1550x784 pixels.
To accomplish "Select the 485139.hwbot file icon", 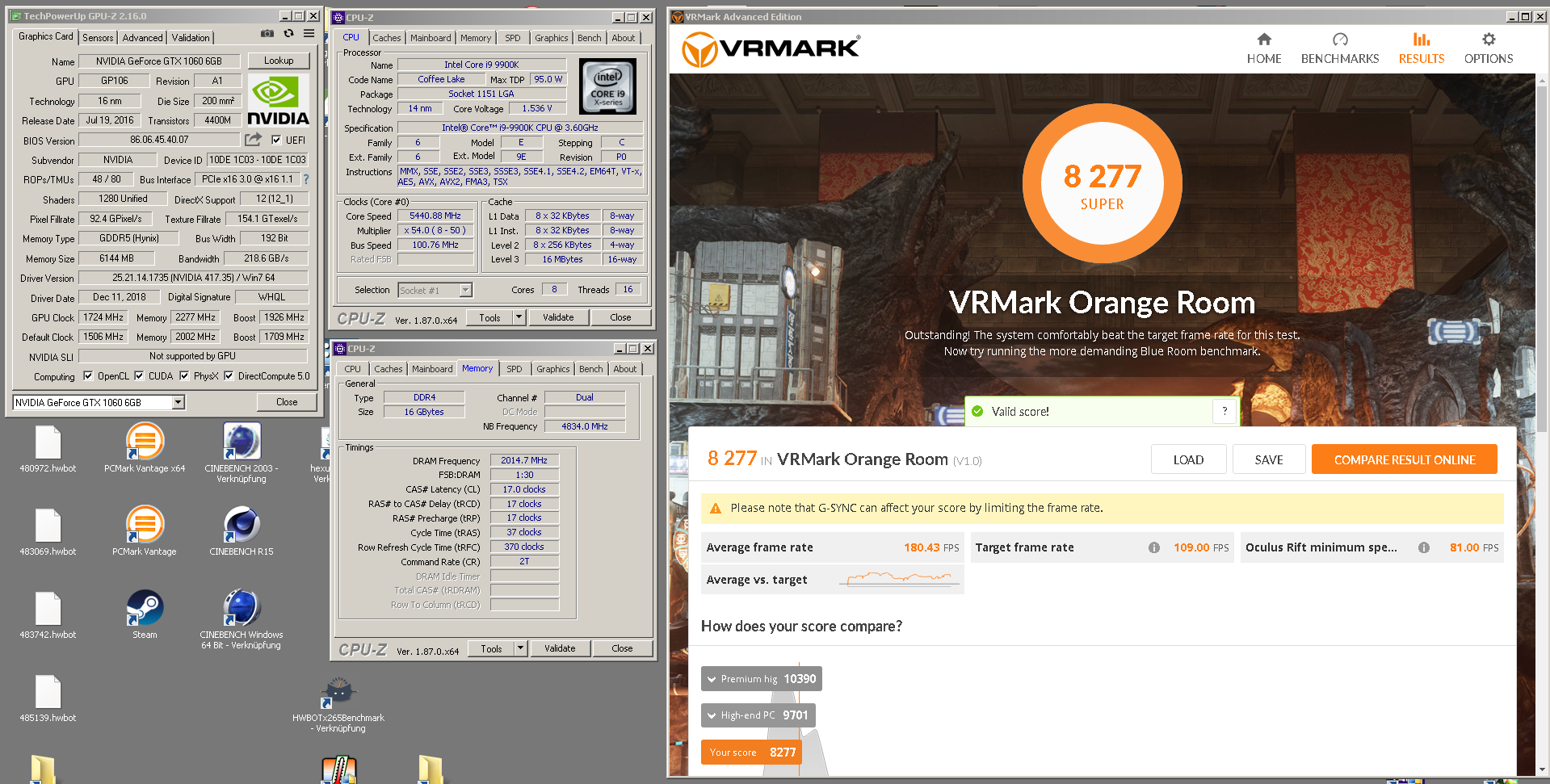I will tap(48, 691).
